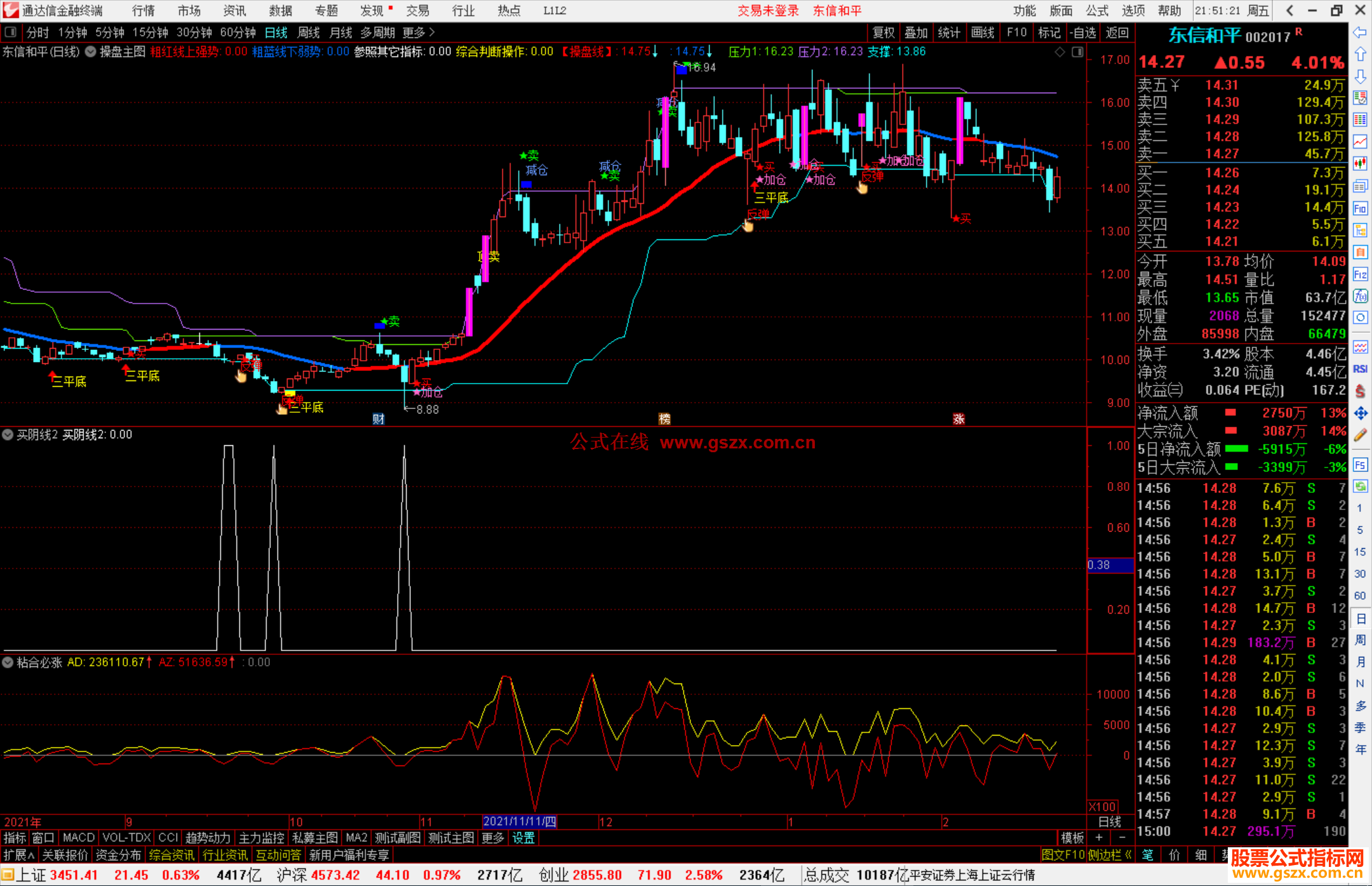Expand the 更多 indicator list at bottom
Viewport: 1372px width, 886px height.
click(493, 838)
